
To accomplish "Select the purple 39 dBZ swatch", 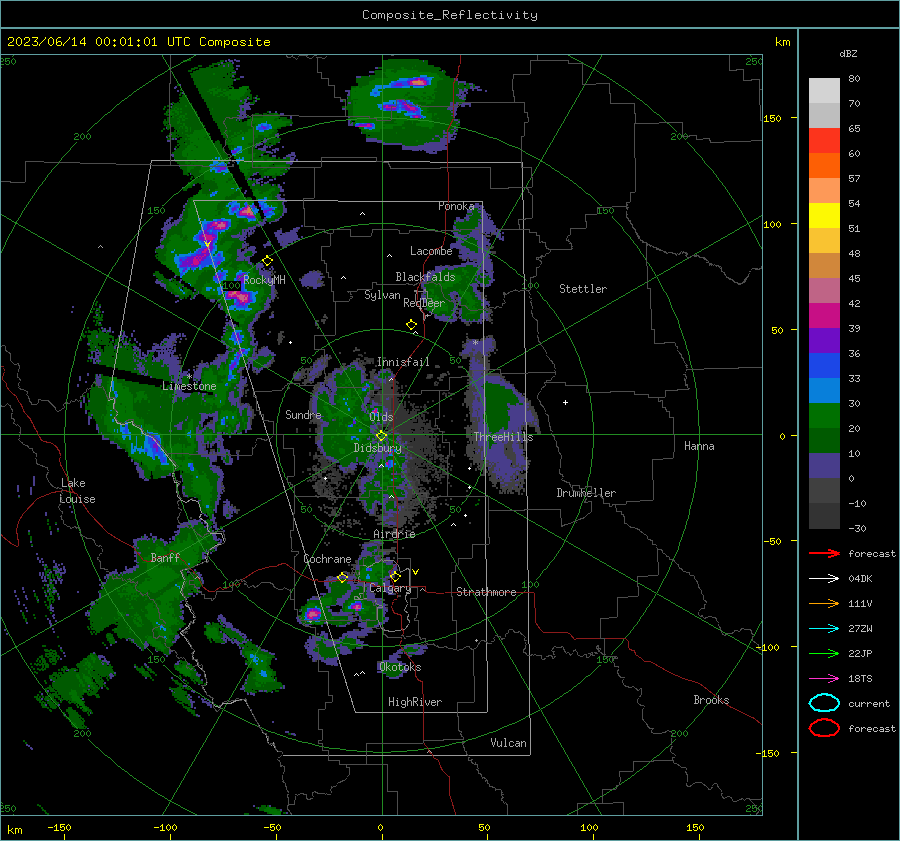I will [824, 340].
